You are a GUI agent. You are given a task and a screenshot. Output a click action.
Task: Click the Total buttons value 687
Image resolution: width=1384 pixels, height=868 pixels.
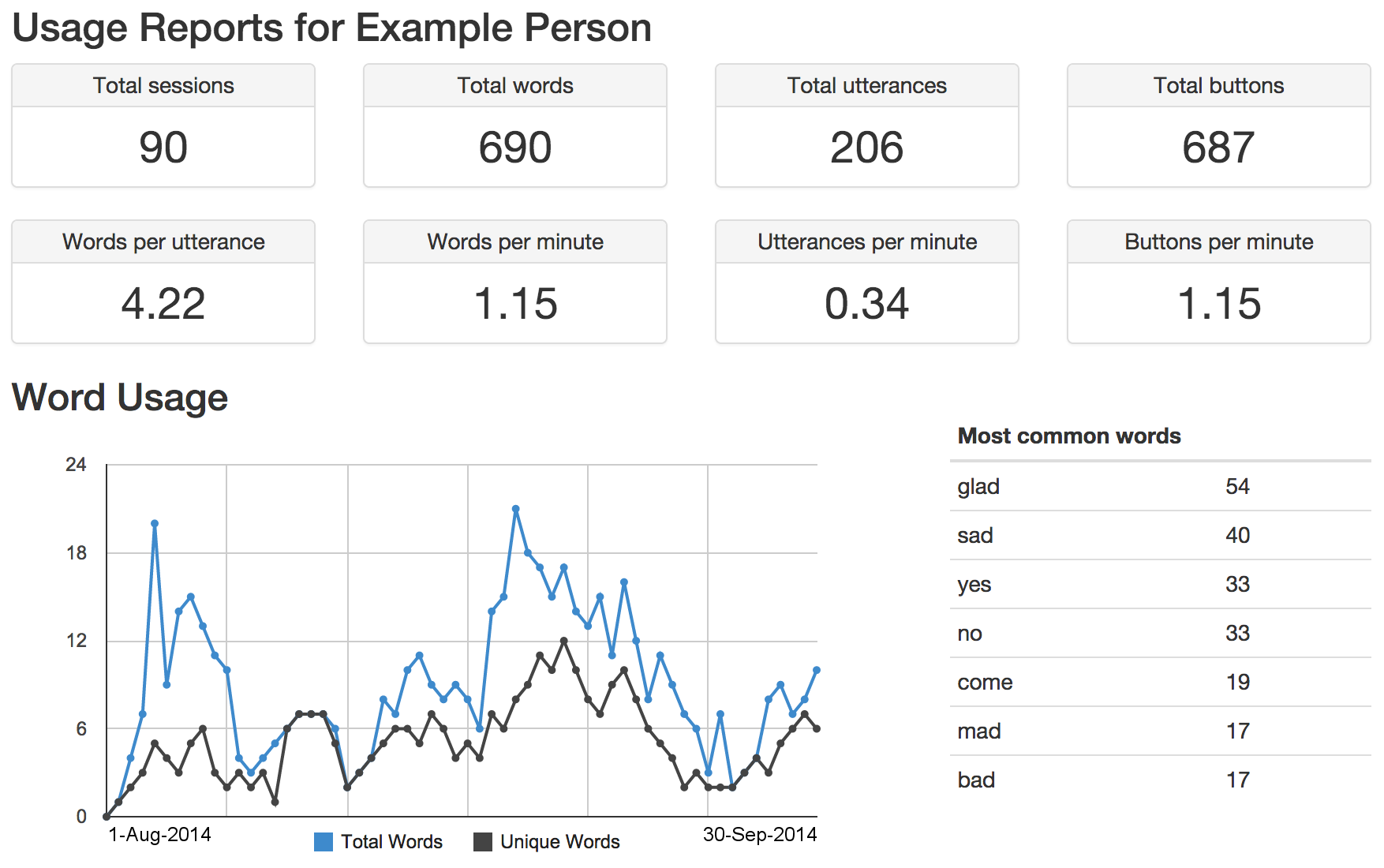coord(1218,148)
